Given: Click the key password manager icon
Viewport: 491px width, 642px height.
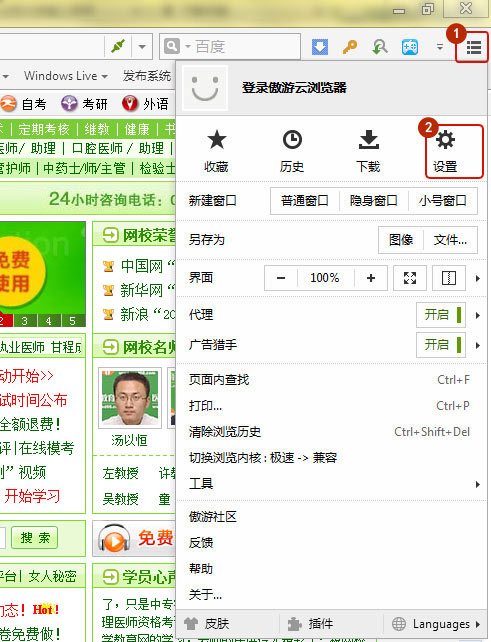Looking at the screenshot, I should (350, 47).
